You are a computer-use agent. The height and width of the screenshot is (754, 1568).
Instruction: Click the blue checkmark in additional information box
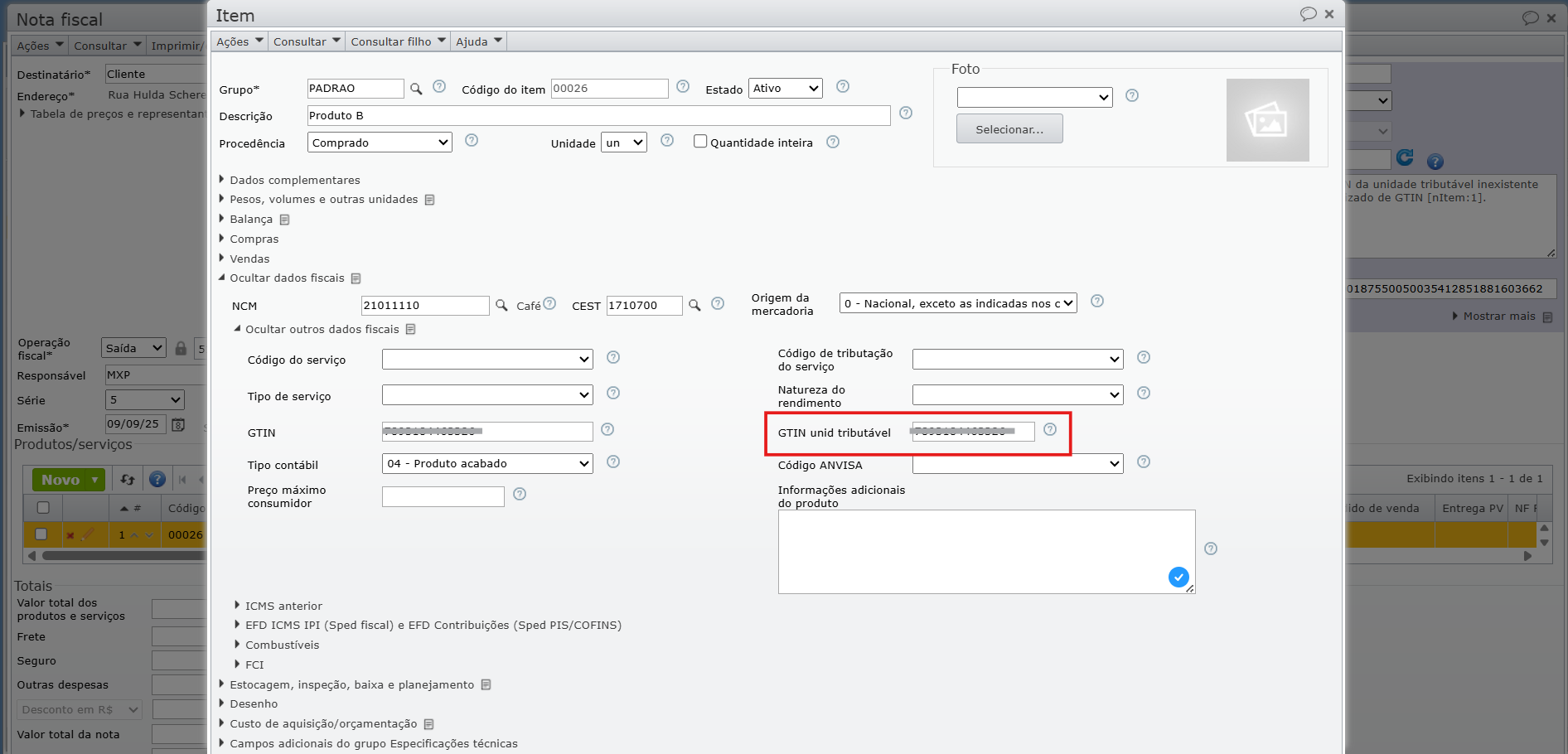[x=1178, y=577]
